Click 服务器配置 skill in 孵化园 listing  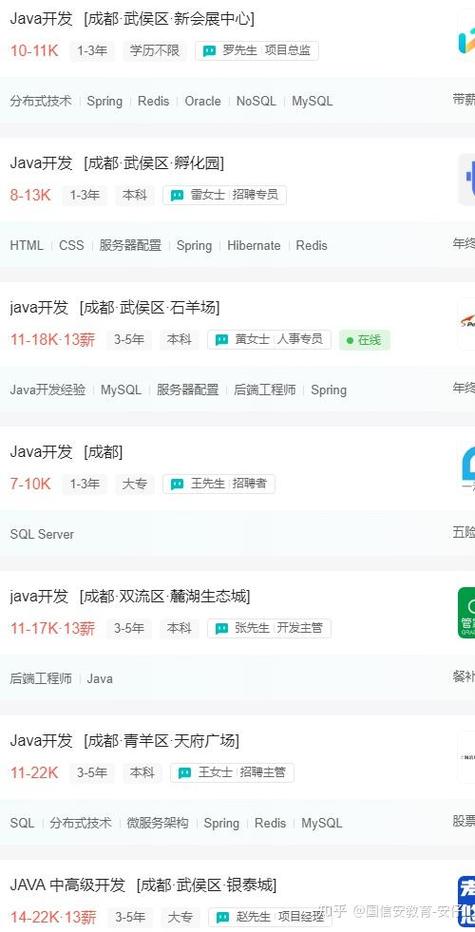point(130,245)
